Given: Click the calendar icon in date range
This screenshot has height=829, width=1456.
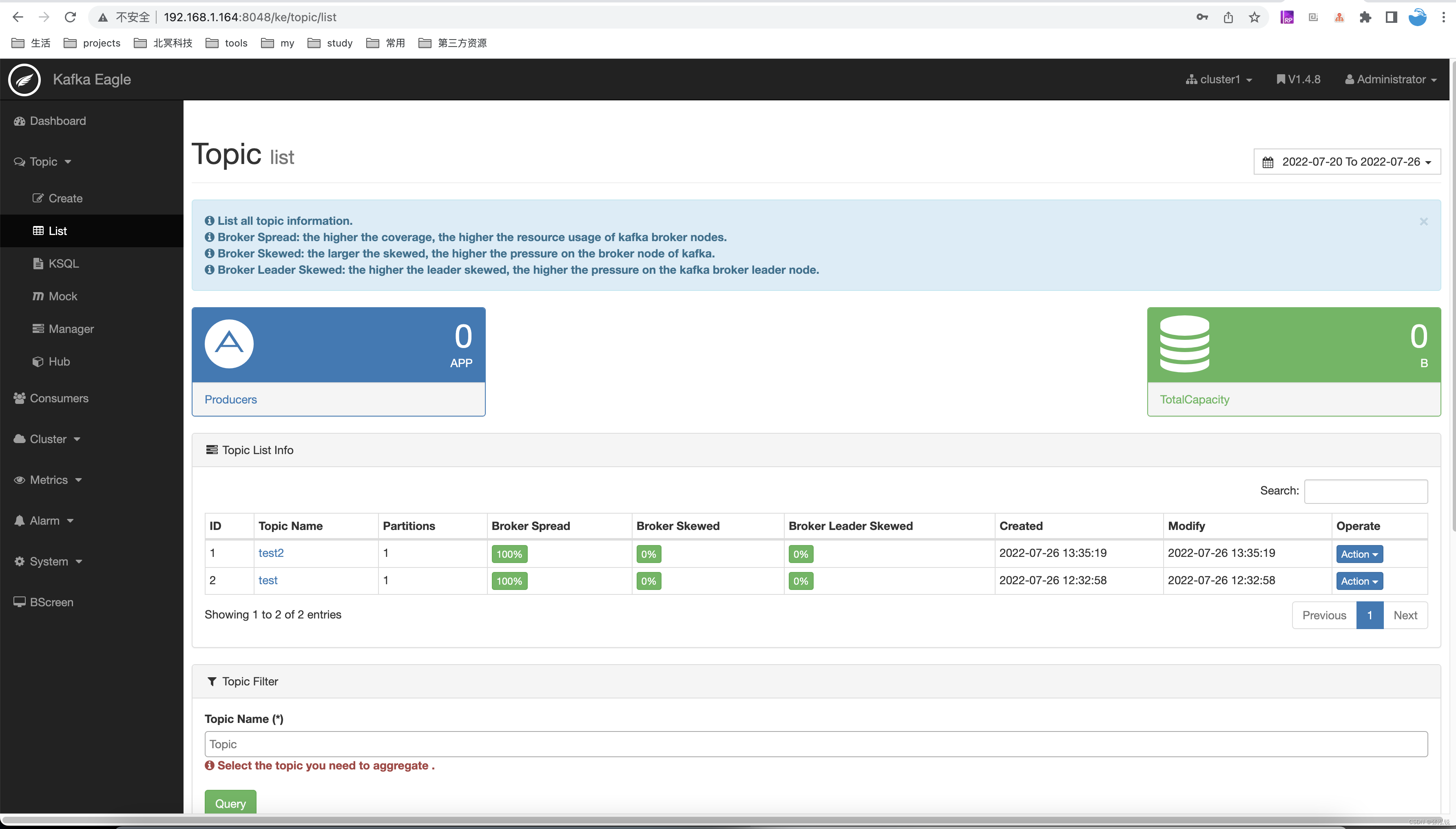Looking at the screenshot, I should [1268, 162].
